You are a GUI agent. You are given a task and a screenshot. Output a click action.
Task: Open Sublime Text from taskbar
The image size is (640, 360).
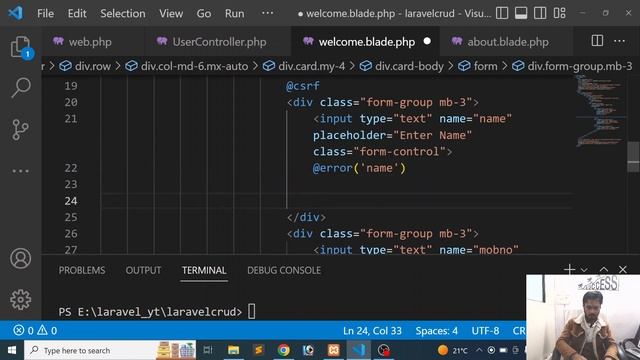258,350
